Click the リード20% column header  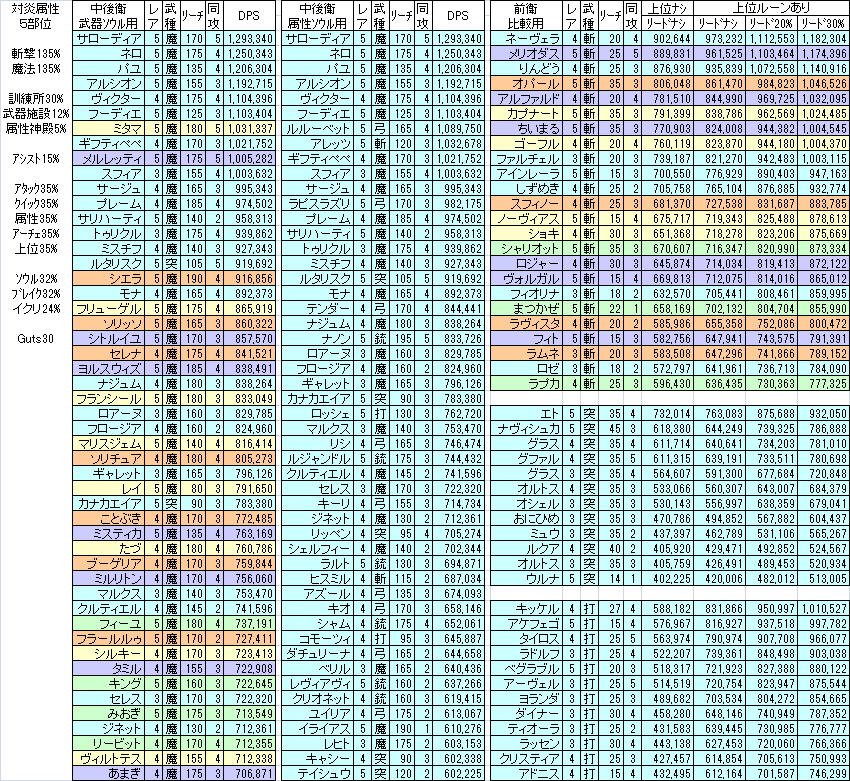771,23
